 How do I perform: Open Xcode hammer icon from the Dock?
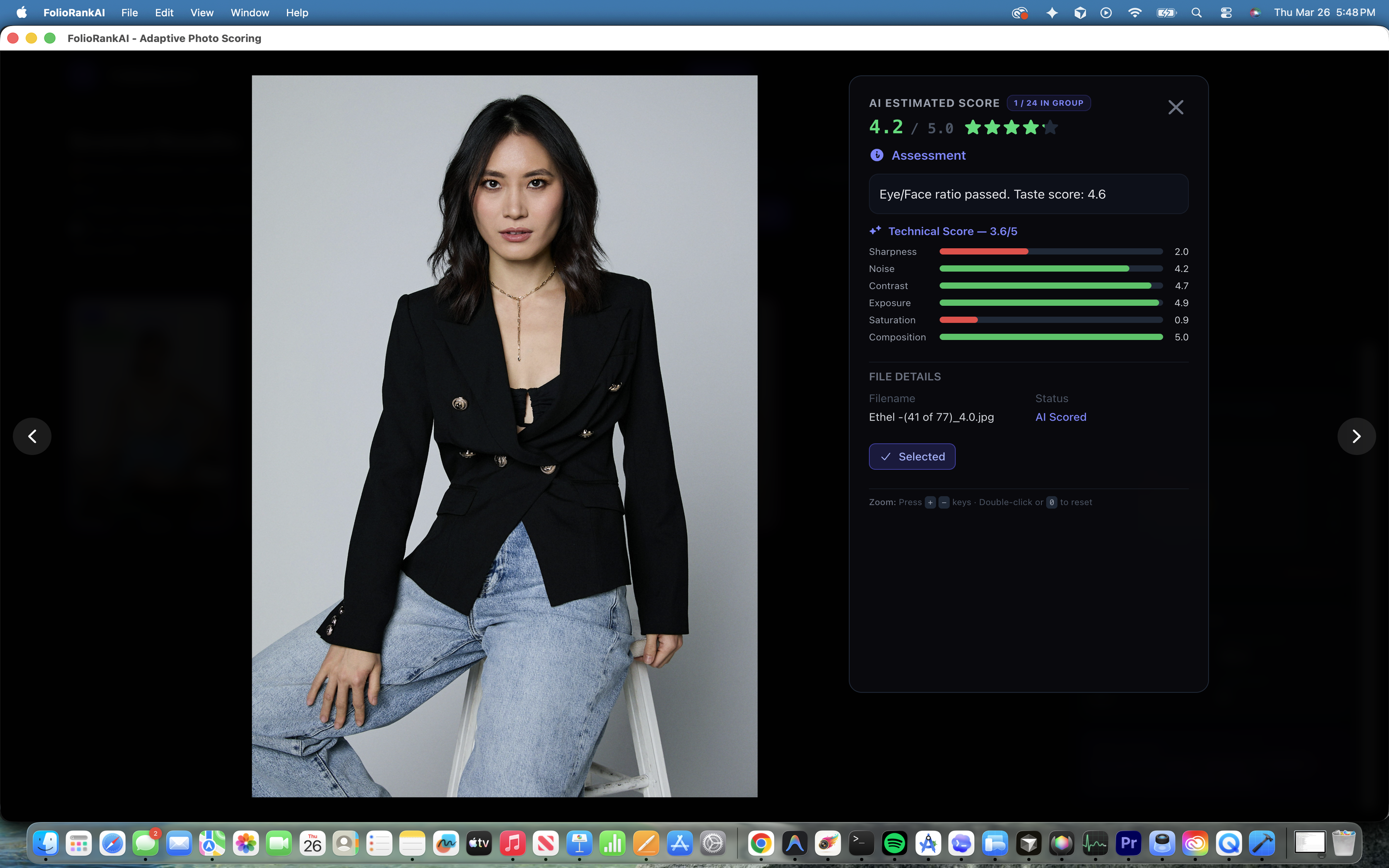1262,843
